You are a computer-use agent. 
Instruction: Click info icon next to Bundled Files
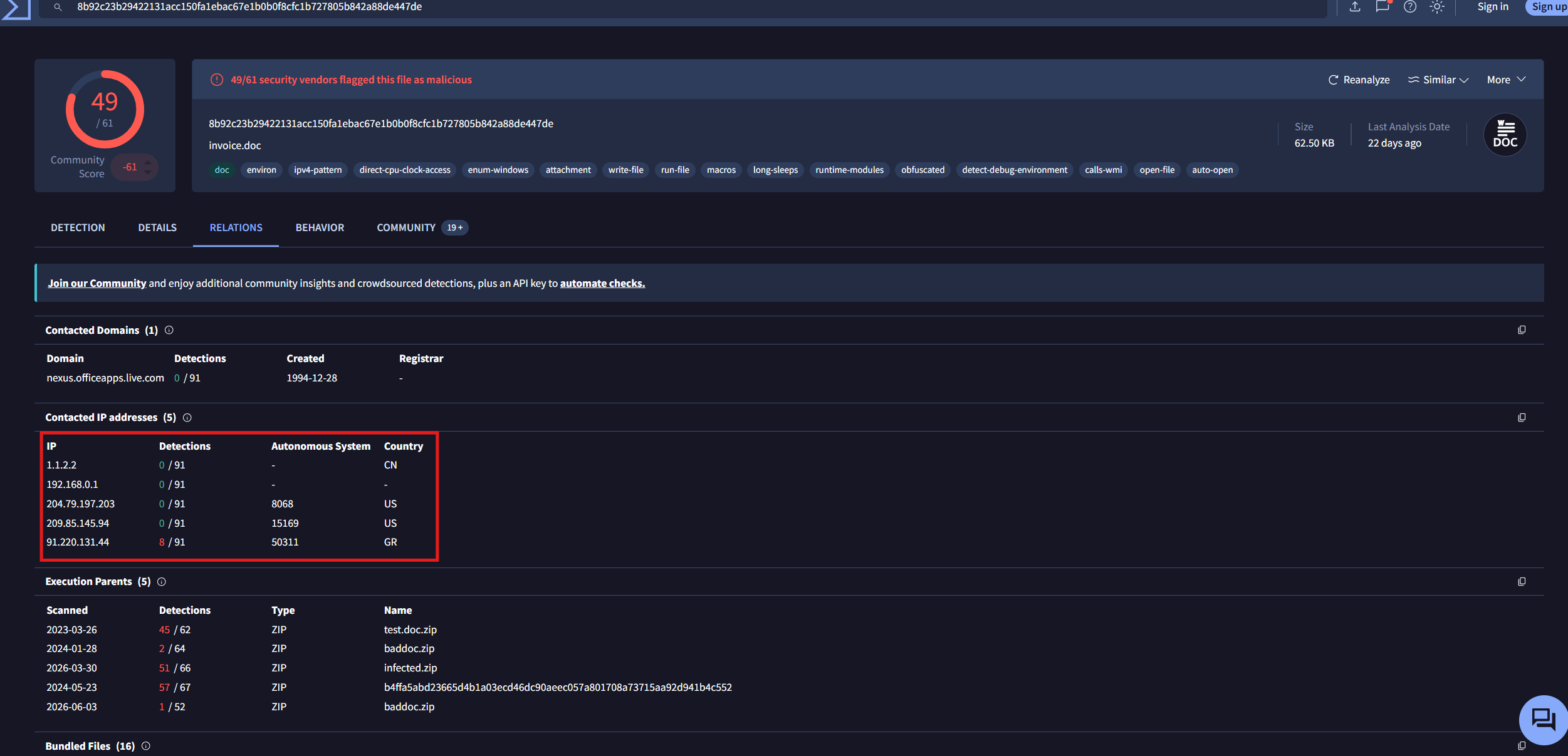(x=146, y=746)
